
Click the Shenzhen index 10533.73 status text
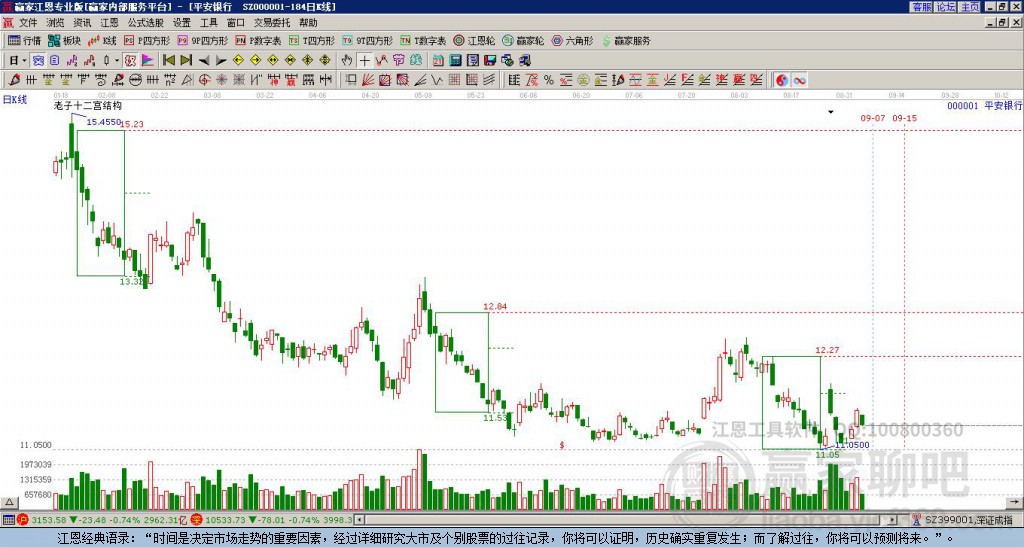coord(223,520)
